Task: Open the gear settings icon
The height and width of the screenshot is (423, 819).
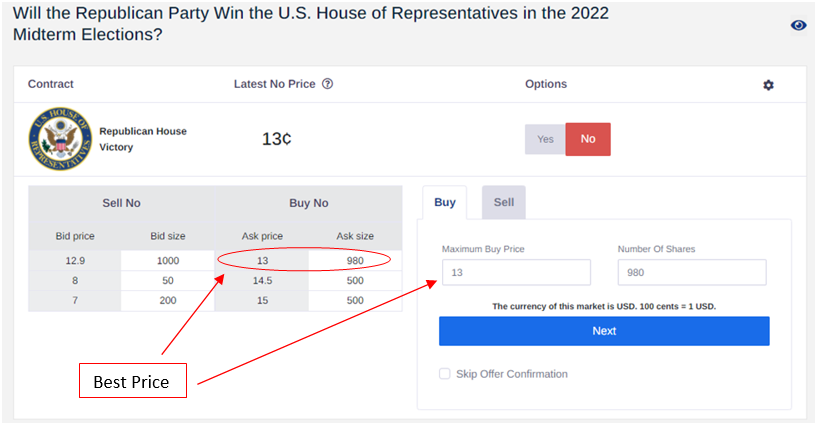Action: (x=768, y=85)
